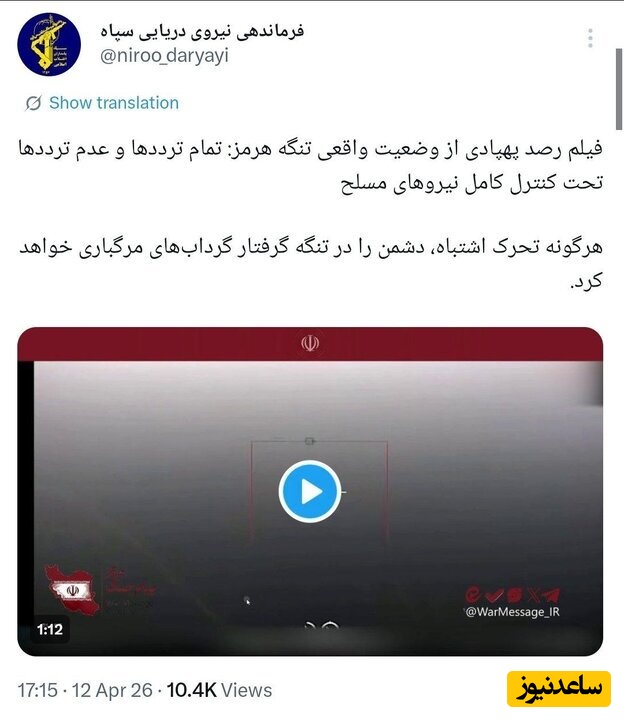The width and height of the screenshot is (624, 720).
Task: Click the Eitaa 'e' icon in watermark
Action: [473, 595]
